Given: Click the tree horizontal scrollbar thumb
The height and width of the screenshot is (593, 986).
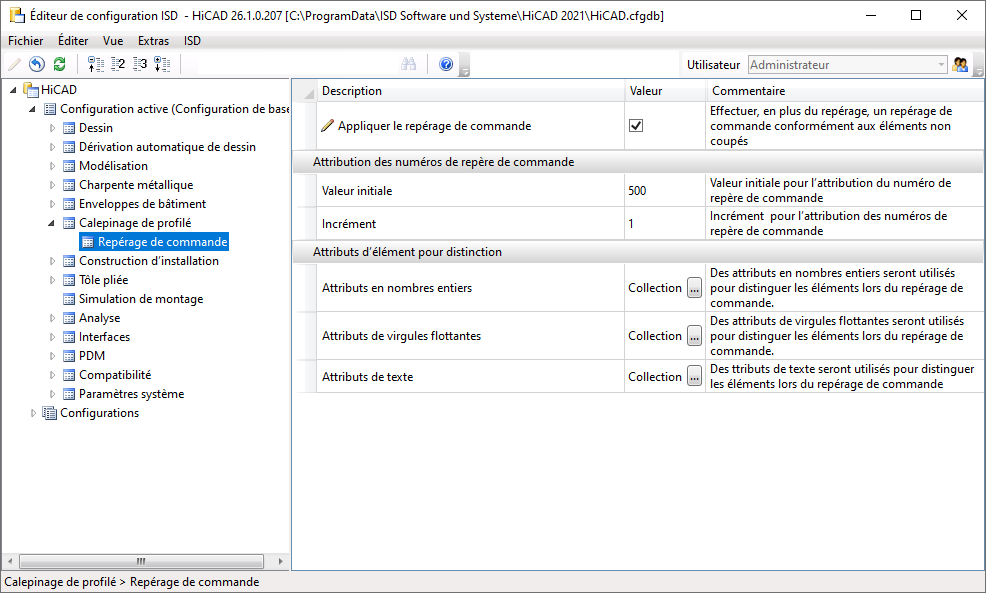Looking at the screenshot, I should click(141, 561).
